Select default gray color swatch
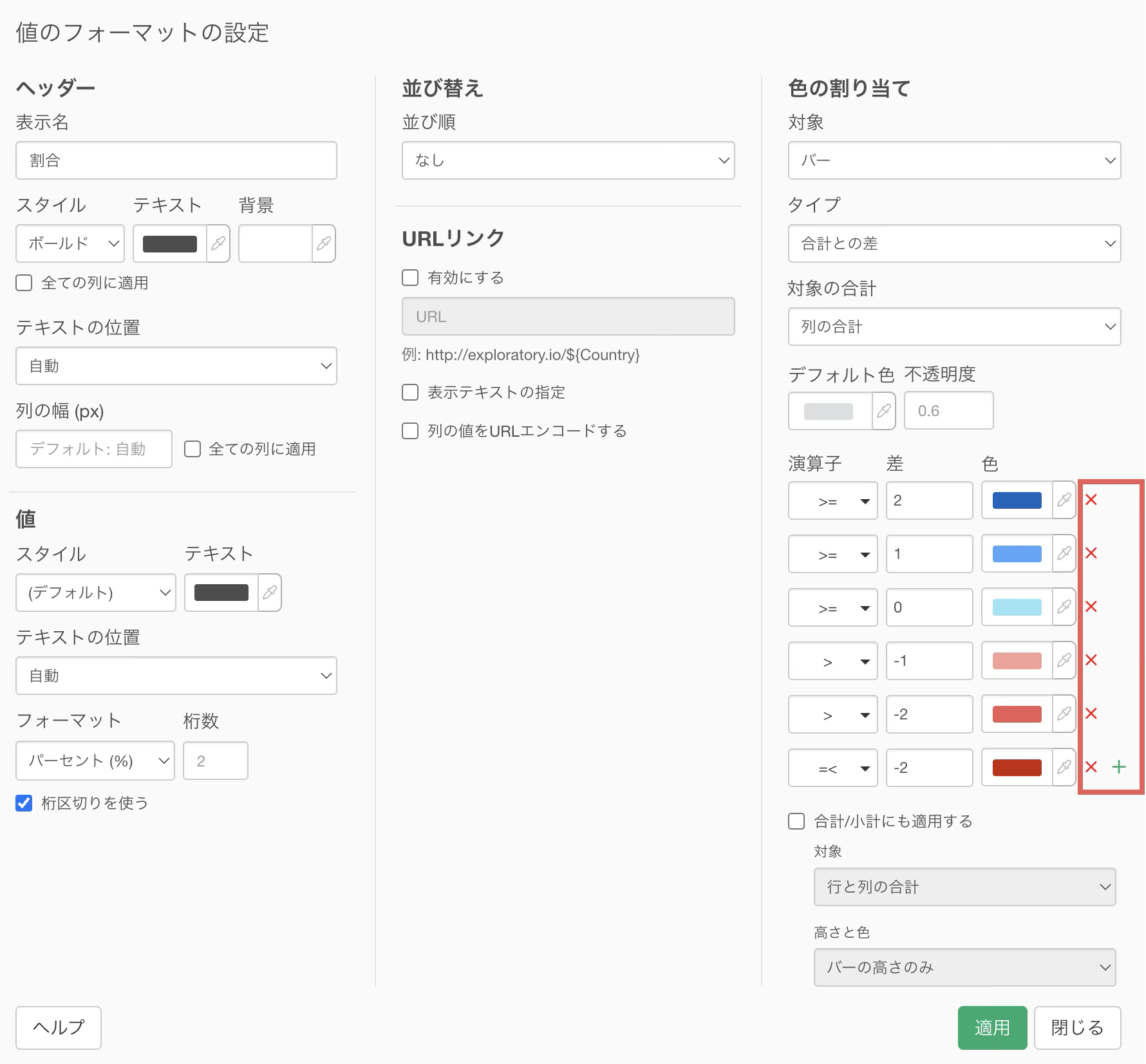Image resolution: width=1146 pixels, height=1064 pixels. click(x=829, y=411)
